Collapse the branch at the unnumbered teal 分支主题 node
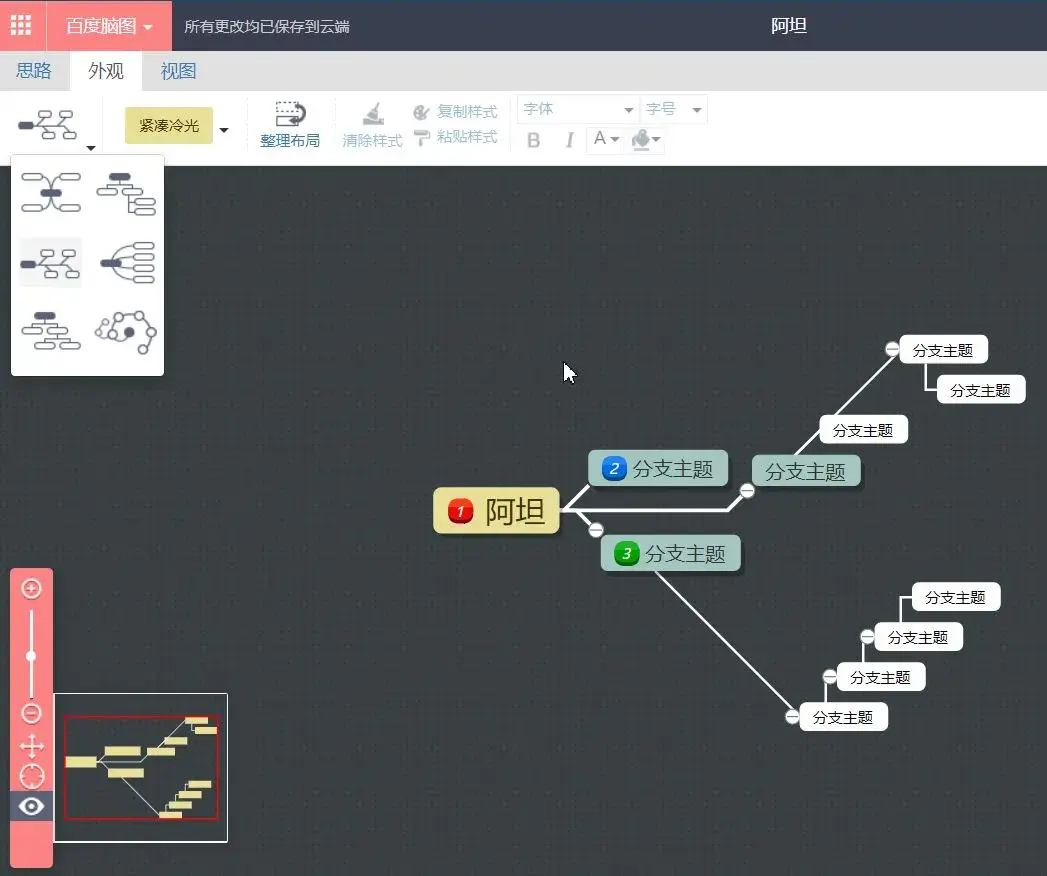The image size is (1047, 876). coord(747,491)
